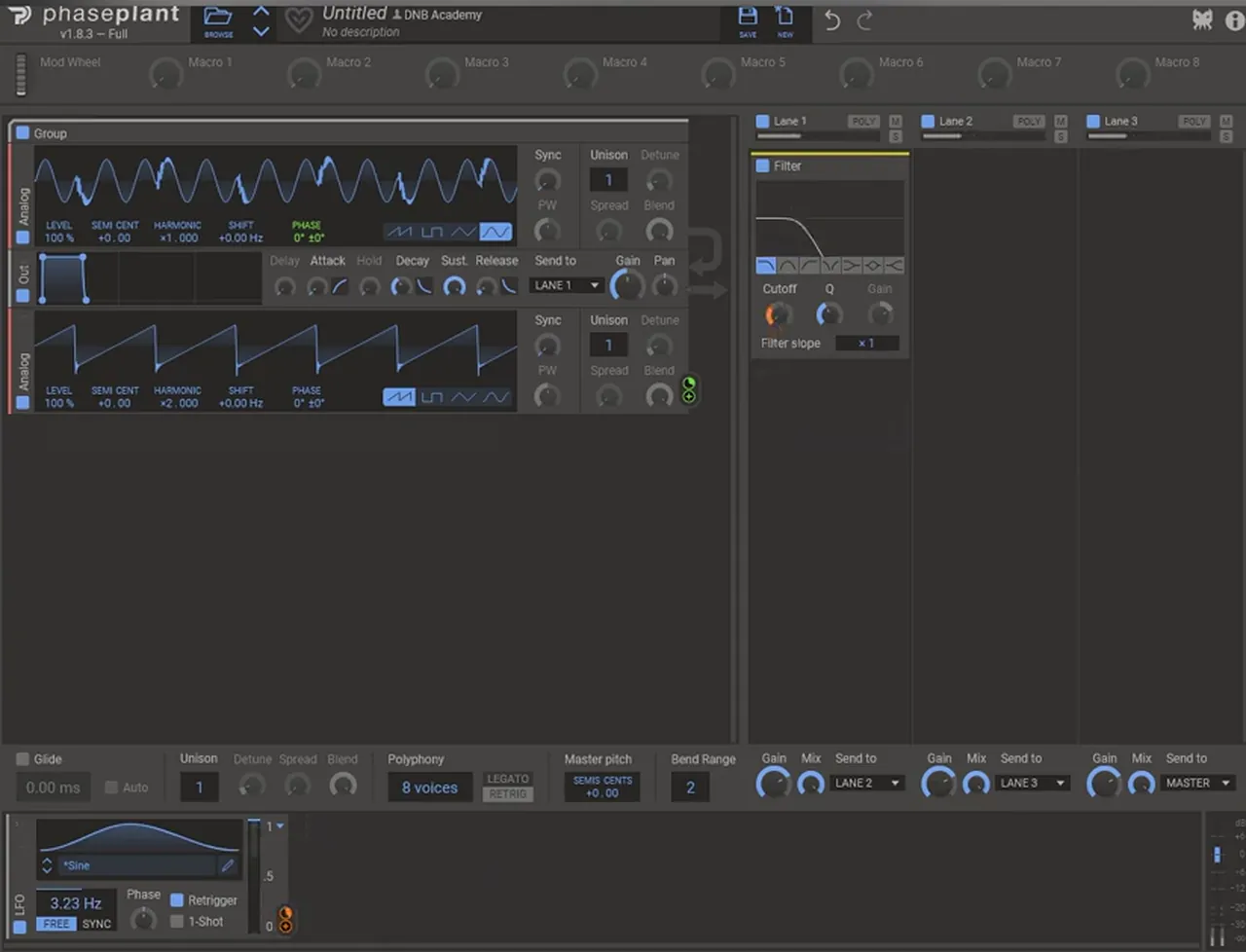Set the LFO rate mode to FREE
This screenshot has height=952, width=1246.
click(56, 924)
